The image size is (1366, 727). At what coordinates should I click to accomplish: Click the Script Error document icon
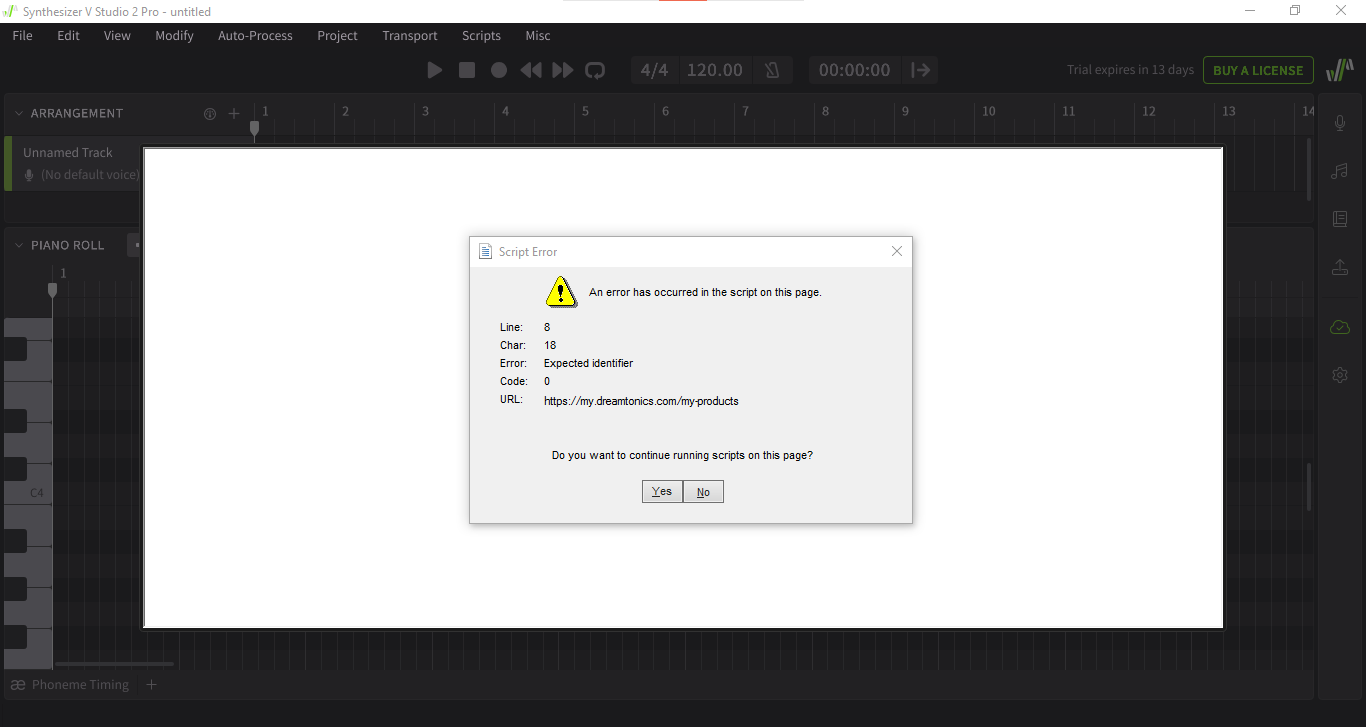click(485, 252)
